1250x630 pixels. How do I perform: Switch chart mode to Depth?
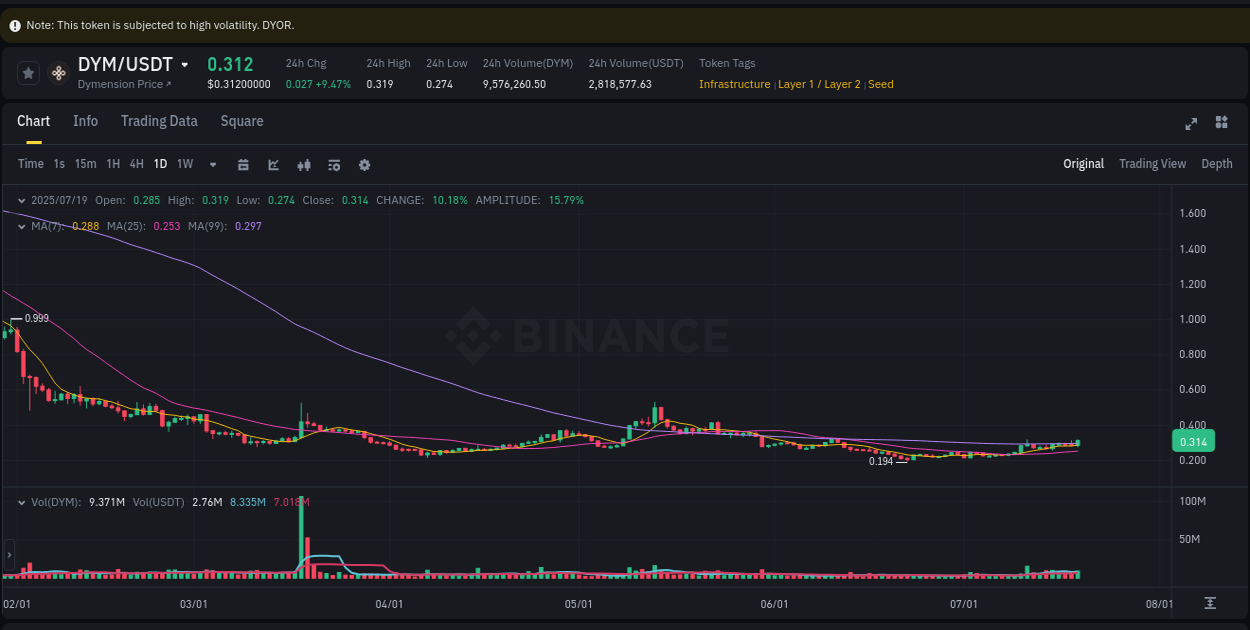[x=1216, y=163]
